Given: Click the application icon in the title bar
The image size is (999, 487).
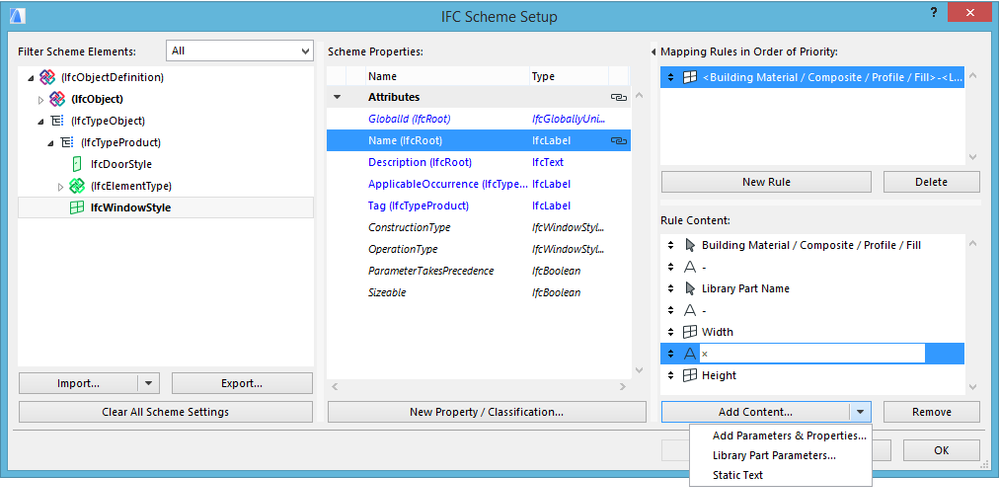Looking at the screenshot, I should (x=18, y=17).
